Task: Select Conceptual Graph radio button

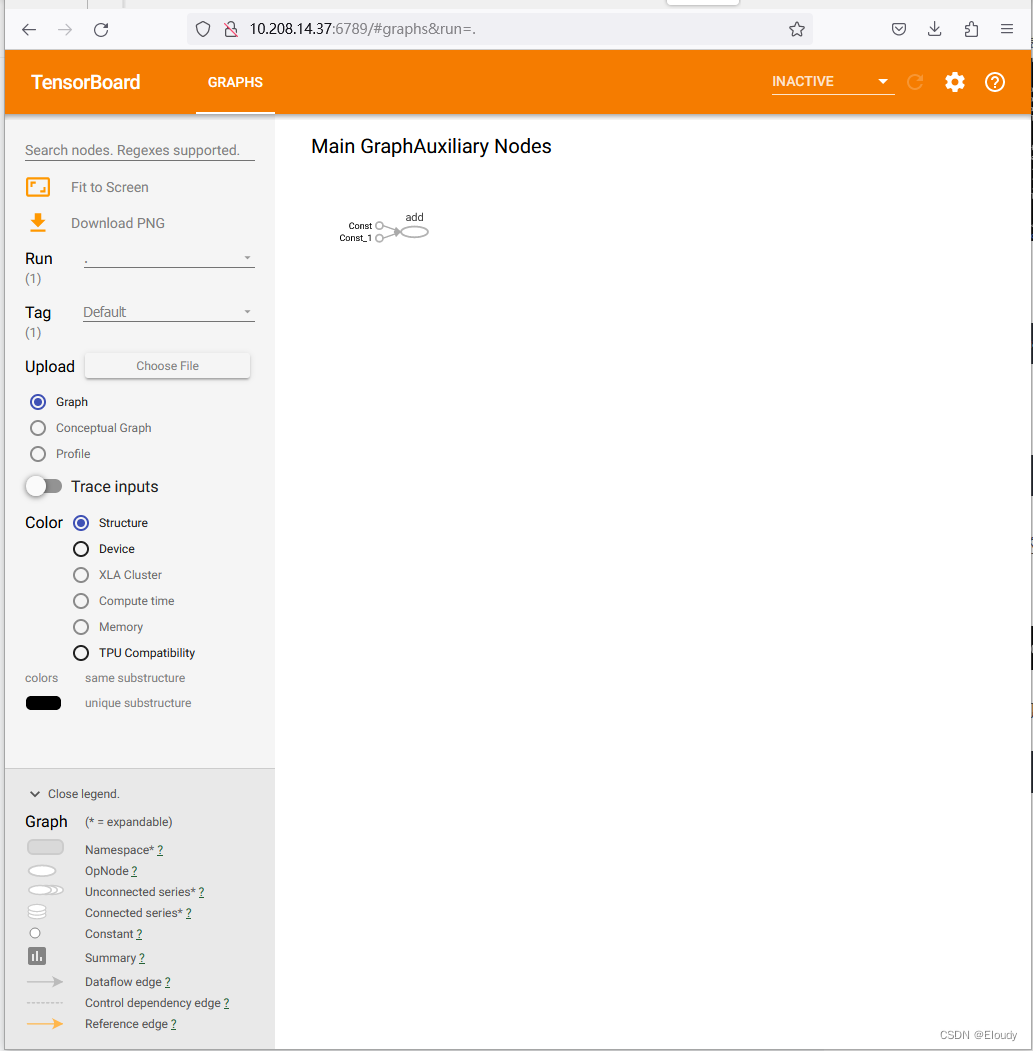Action: coord(36,427)
